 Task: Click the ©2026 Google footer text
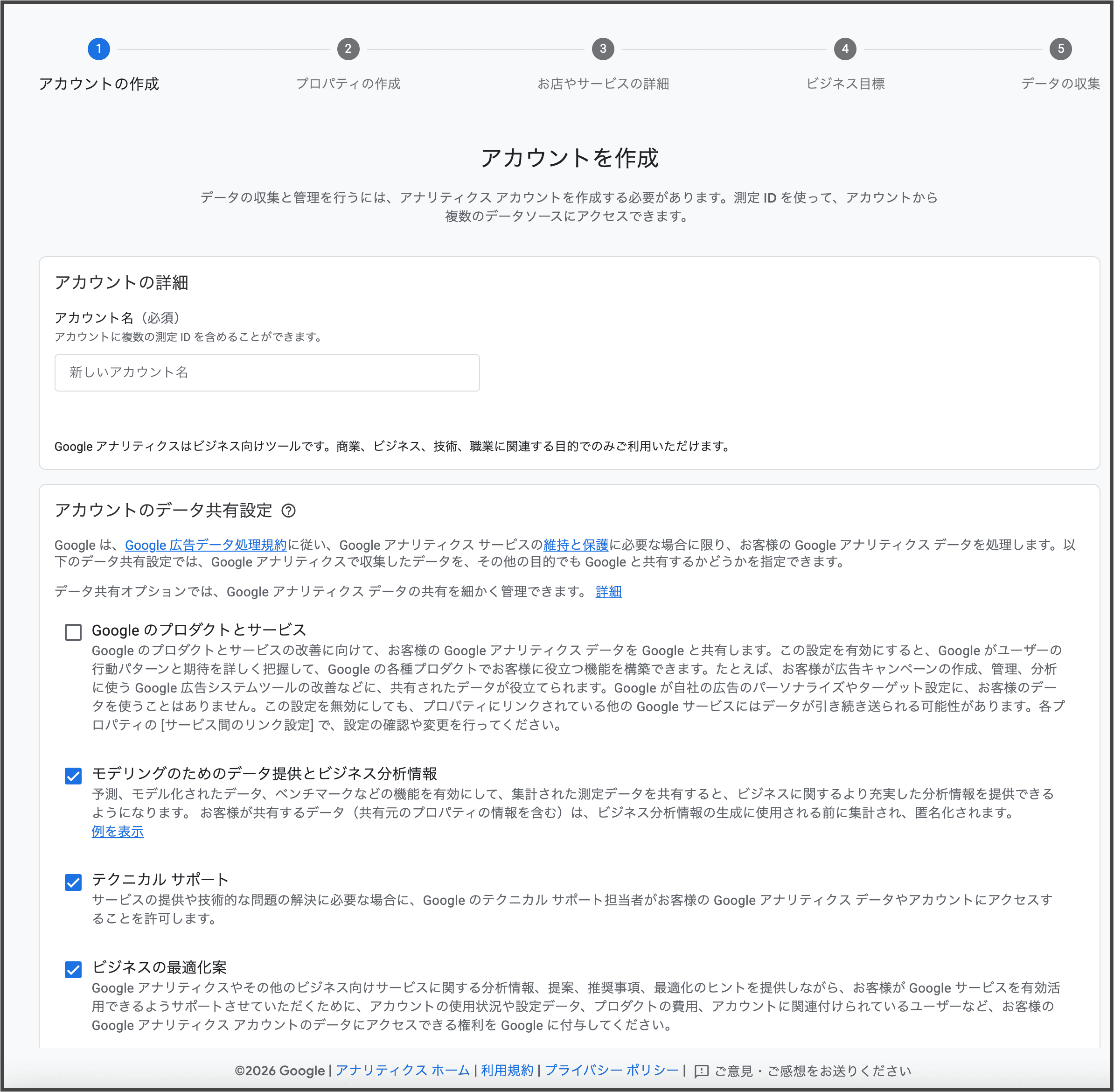(x=280, y=1071)
